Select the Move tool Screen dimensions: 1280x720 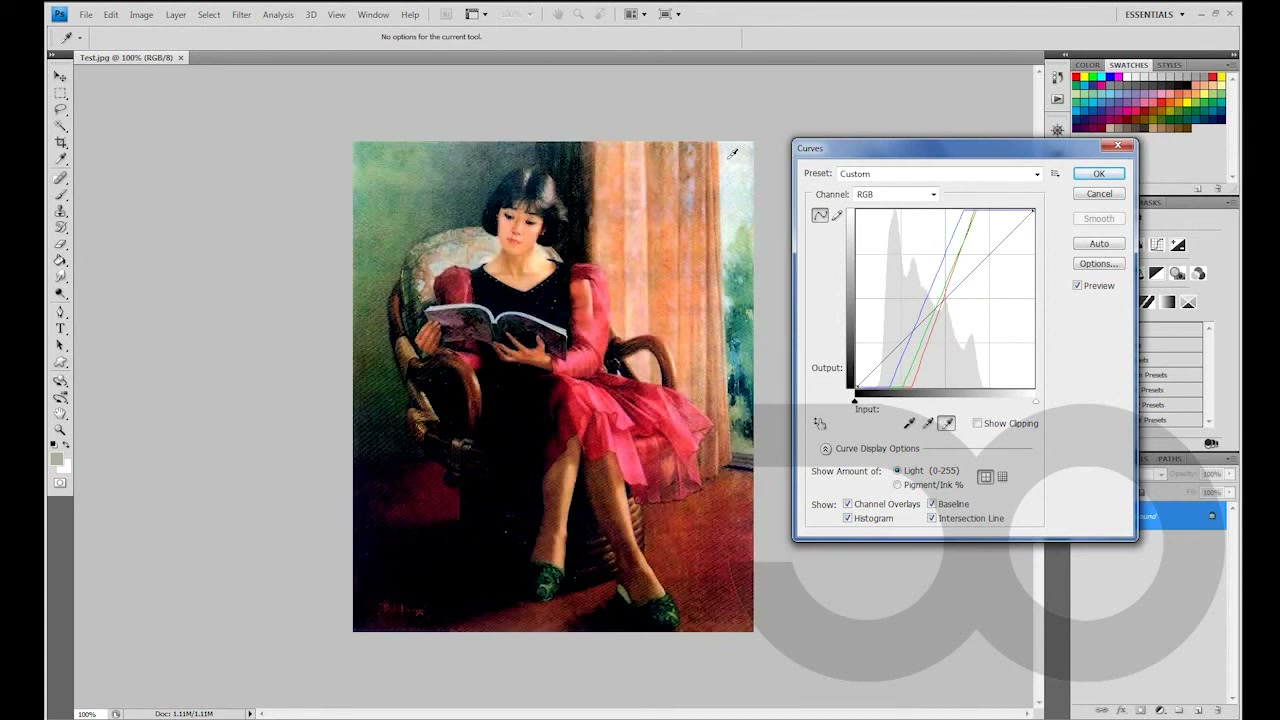pyautogui.click(x=60, y=76)
